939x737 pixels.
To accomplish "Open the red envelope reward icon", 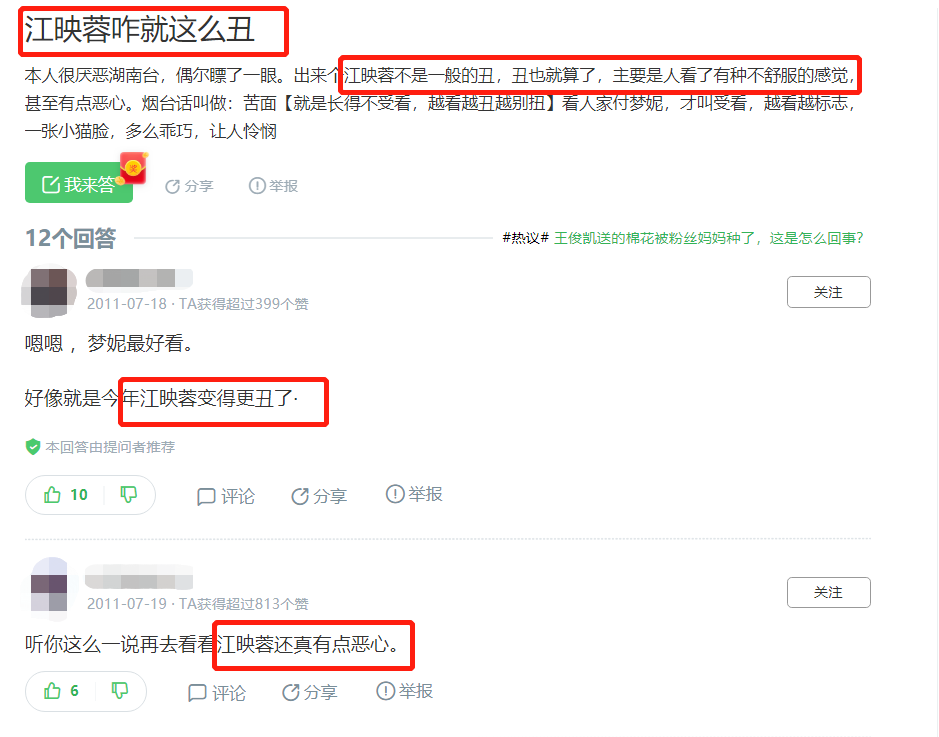I will (x=134, y=168).
